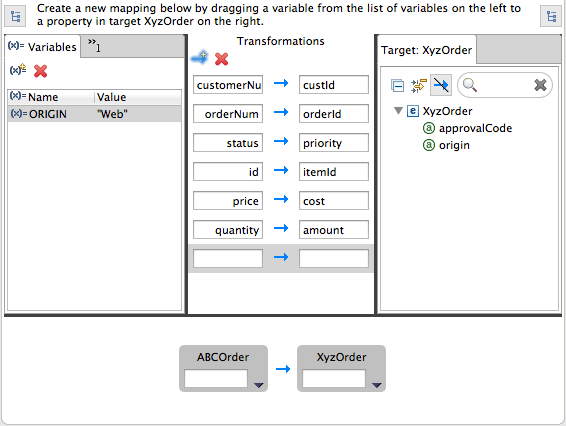Click the auto-map icon in Target toolbar
The width and height of the screenshot is (566, 426).
pyautogui.click(x=419, y=86)
